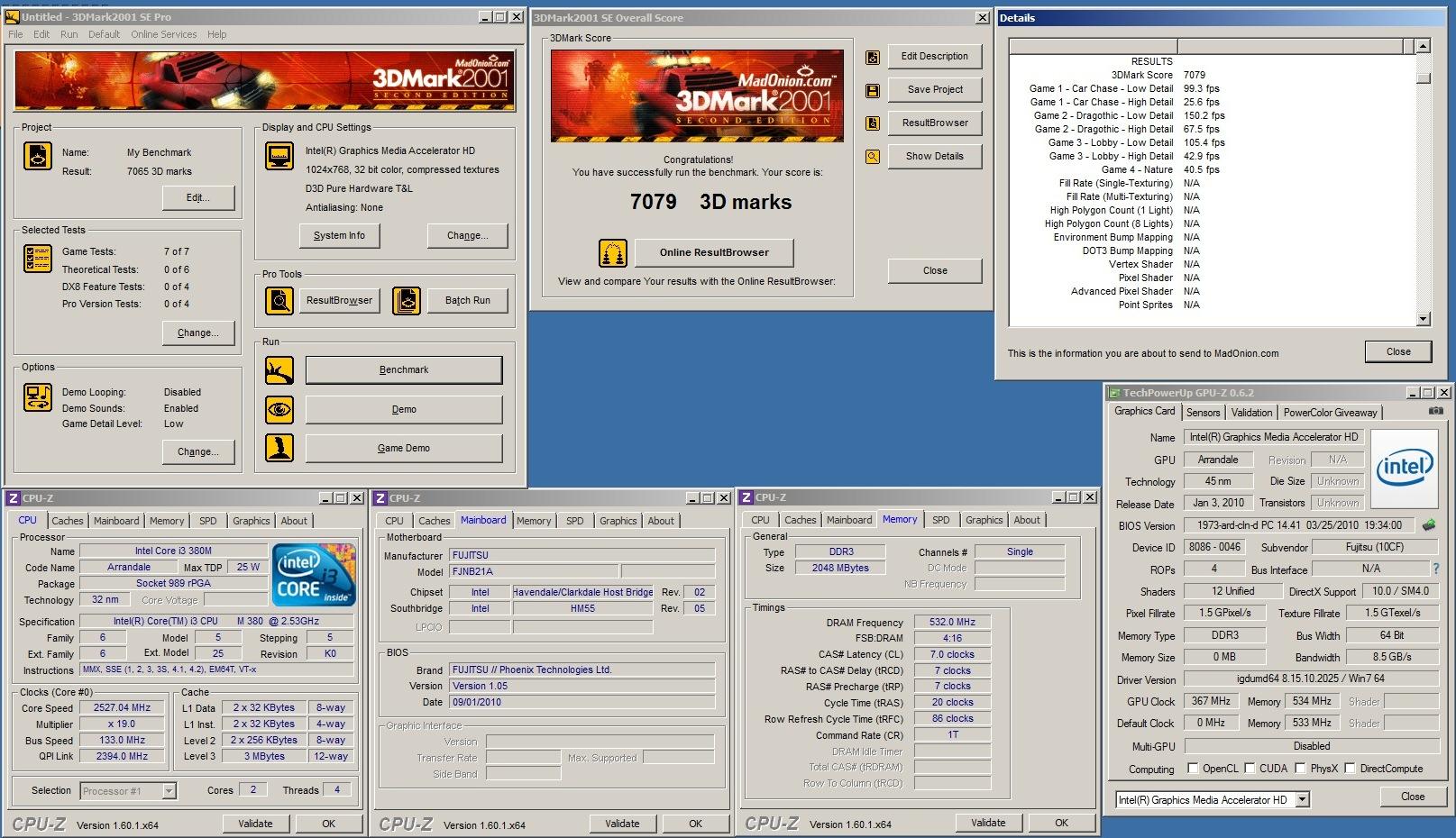Click the Options demo looping icon
Image resolution: width=1456 pixels, height=838 pixels.
coord(38,397)
